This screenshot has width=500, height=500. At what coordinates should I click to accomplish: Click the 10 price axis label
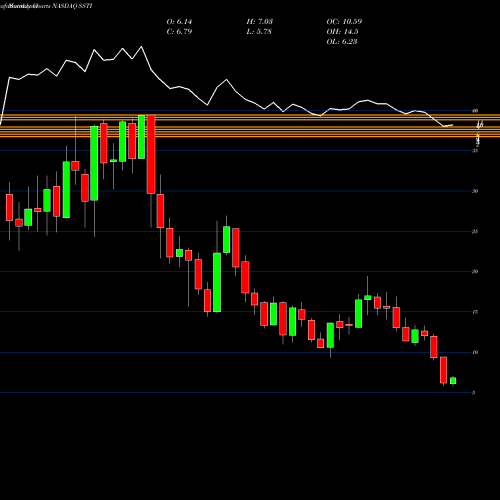tap(475, 352)
